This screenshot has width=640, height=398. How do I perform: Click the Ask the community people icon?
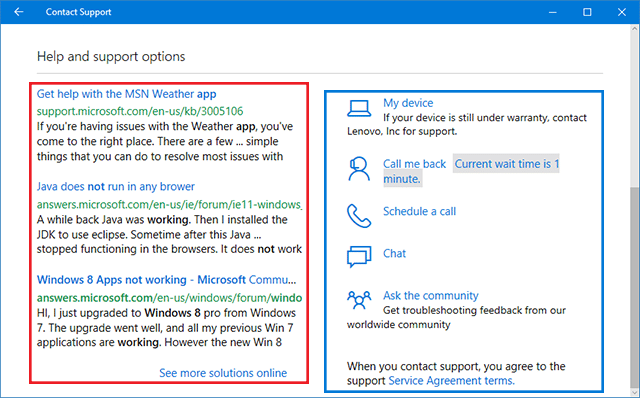(x=359, y=300)
